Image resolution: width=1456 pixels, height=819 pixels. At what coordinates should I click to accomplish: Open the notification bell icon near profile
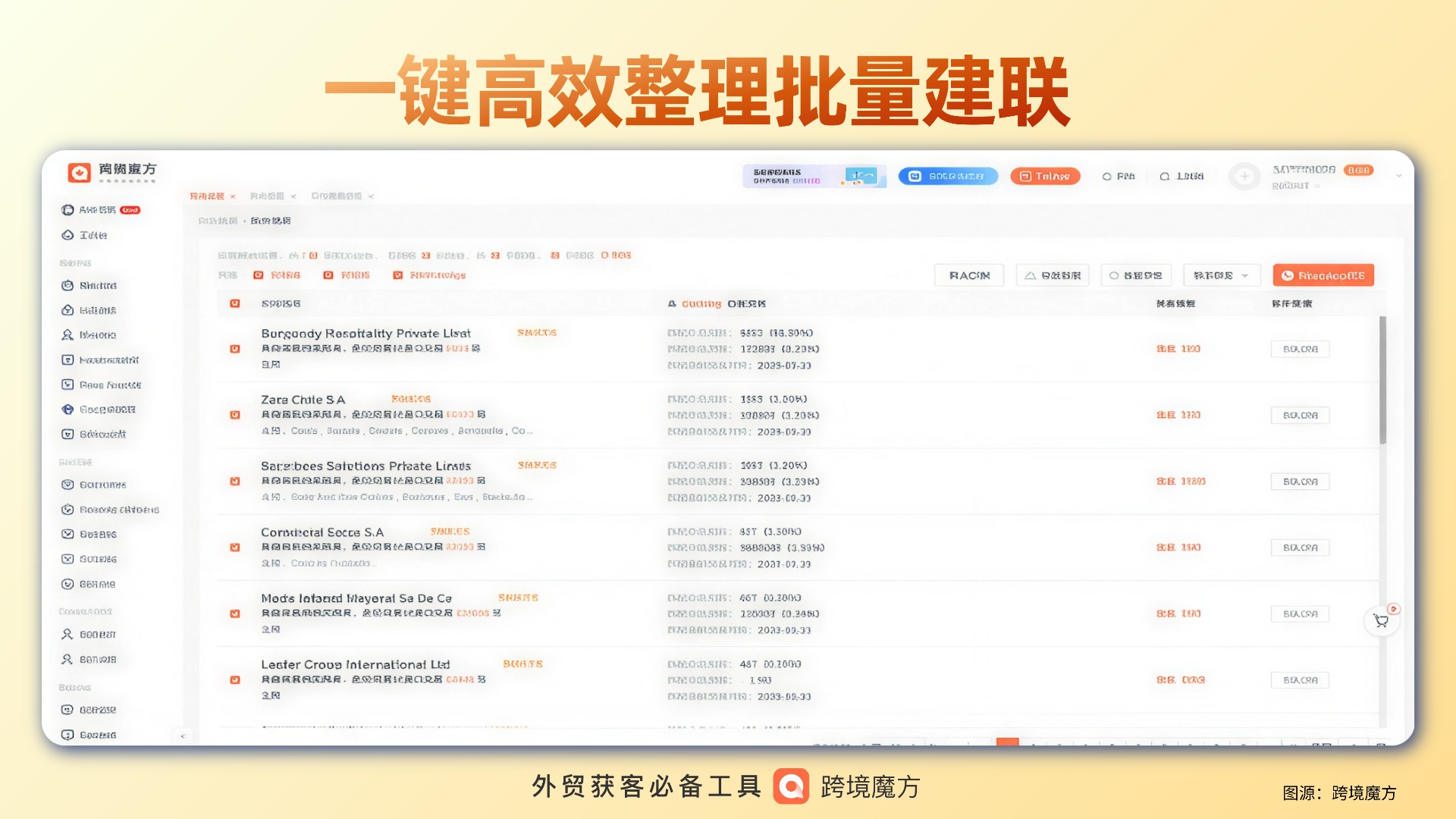(1107, 176)
